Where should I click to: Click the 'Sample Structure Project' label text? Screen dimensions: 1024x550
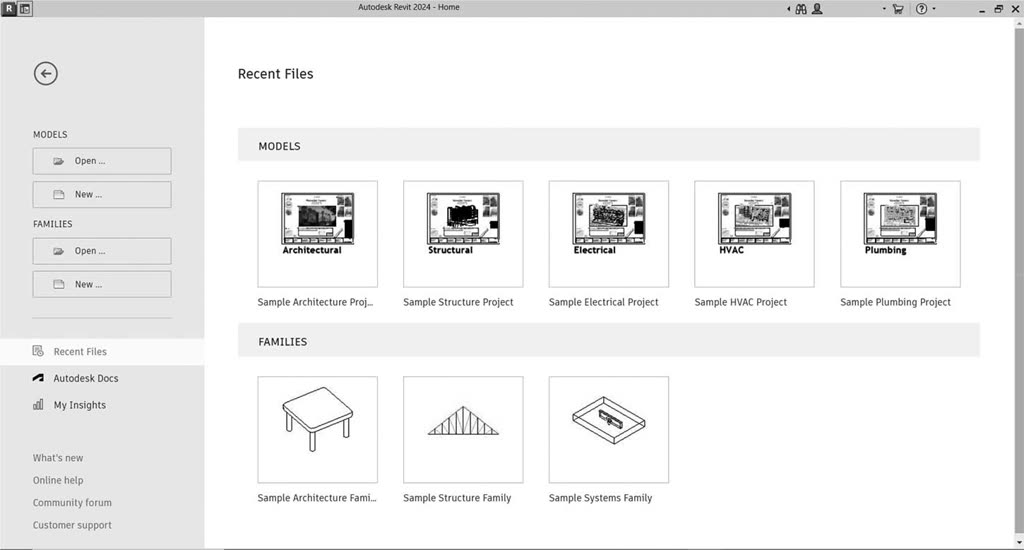pos(458,302)
